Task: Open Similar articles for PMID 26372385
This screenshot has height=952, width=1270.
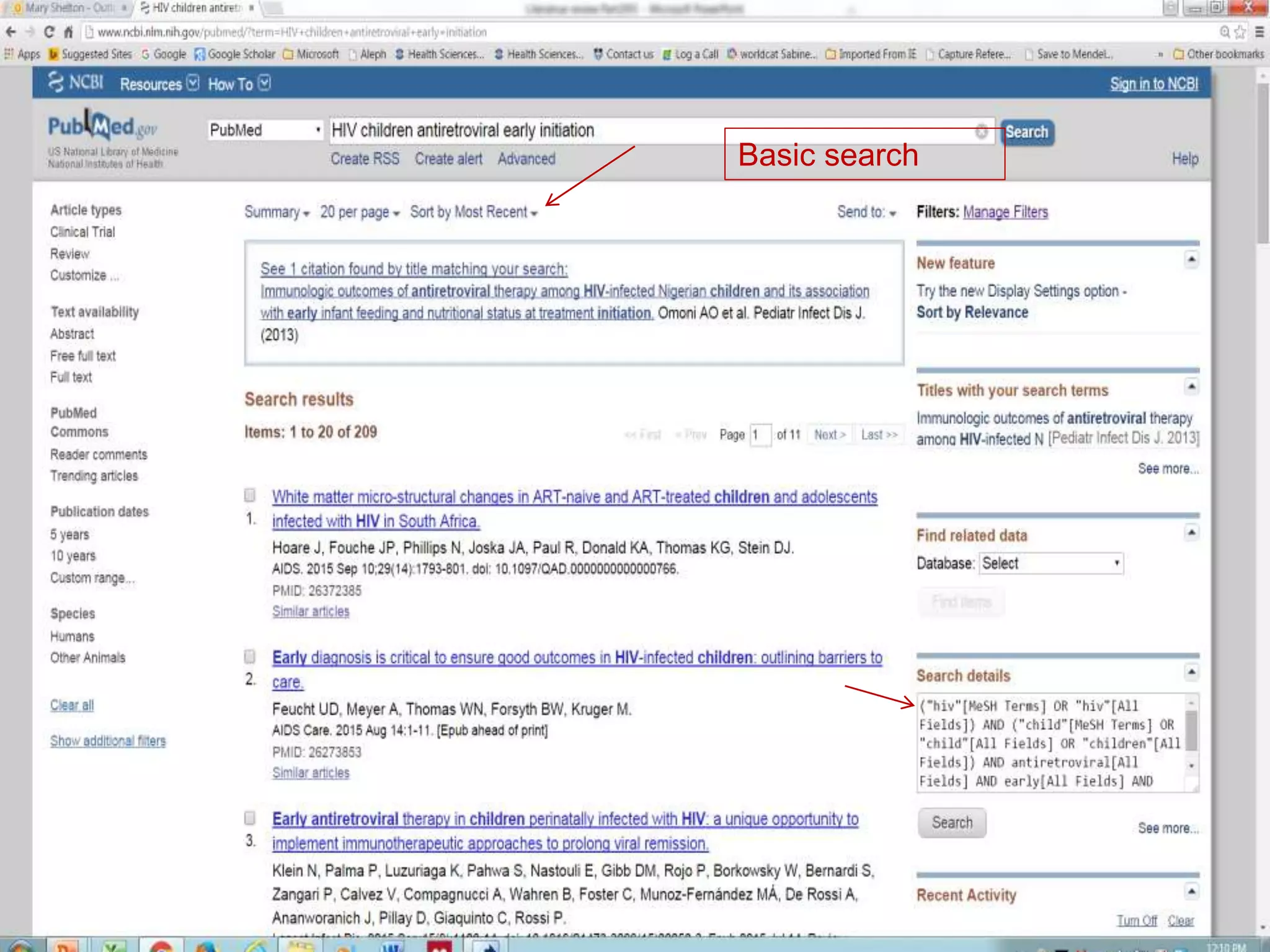Action: [311, 612]
